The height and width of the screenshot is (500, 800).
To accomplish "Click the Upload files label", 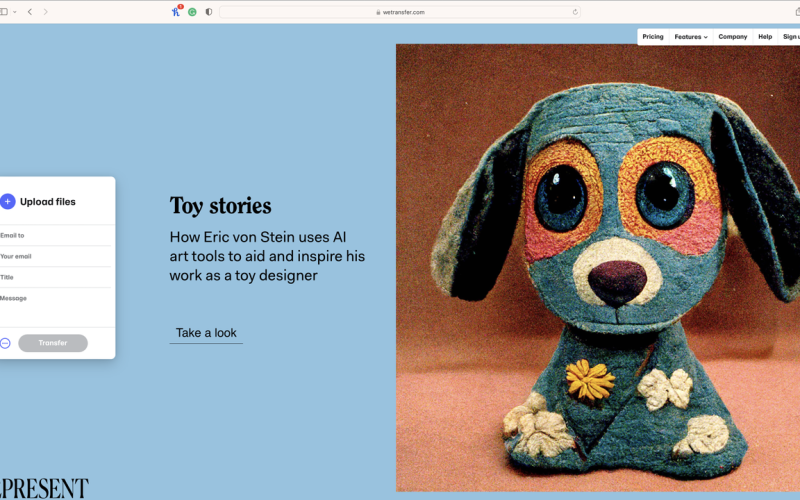I will coord(48,202).
